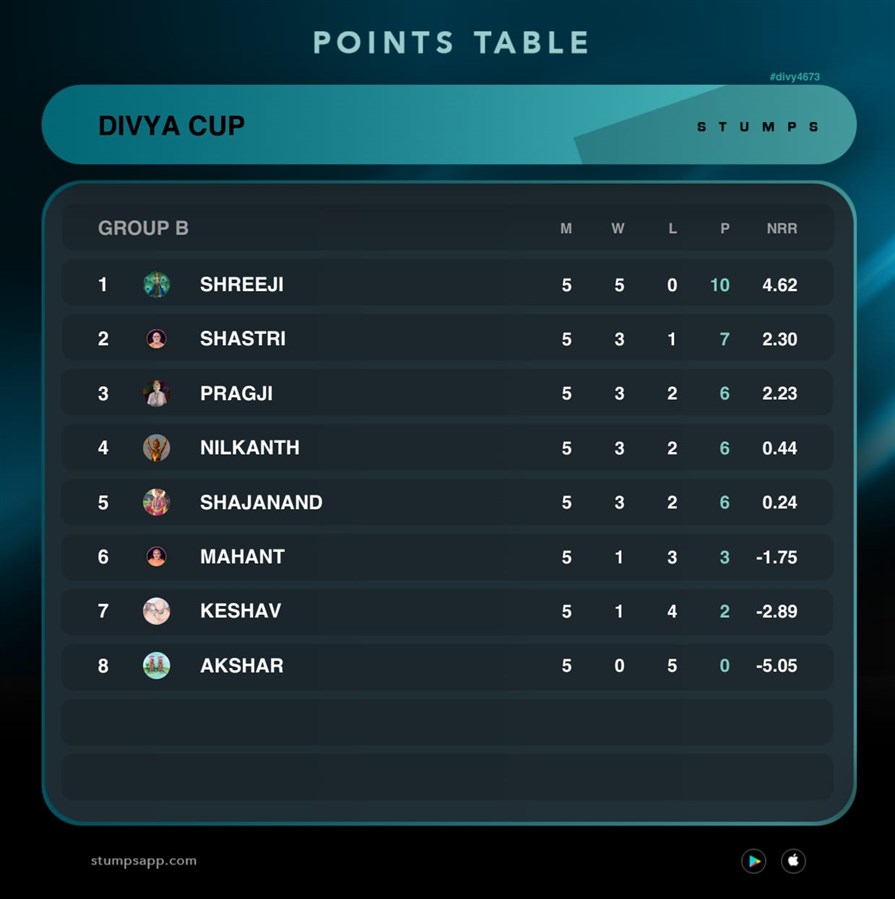Screen dimensions: 895x899
Task: Open the Google Play store icon
Action: pos(753,861)
